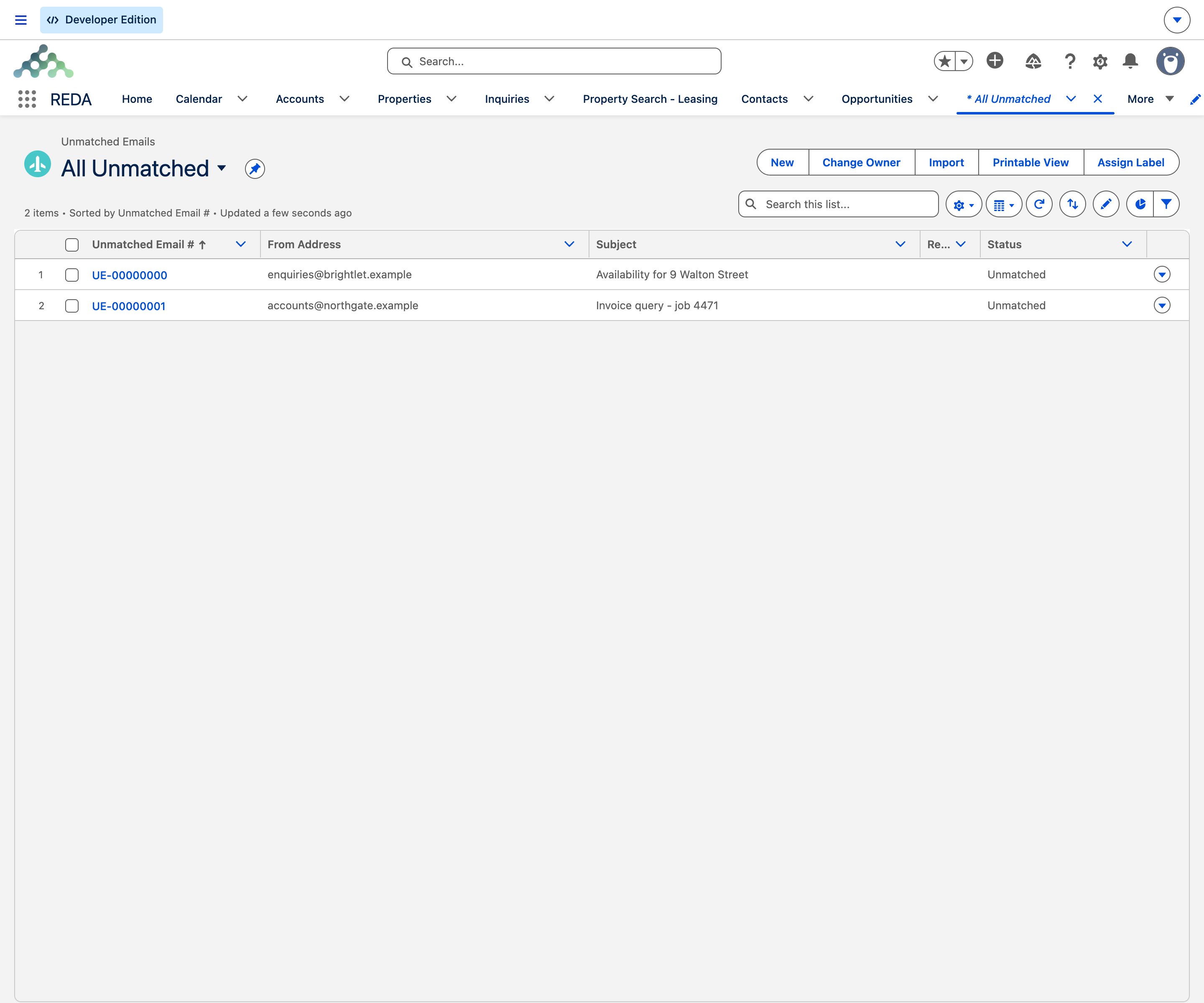
Task: Open Trailhead guidance center icon
Action: point(1033,61)
